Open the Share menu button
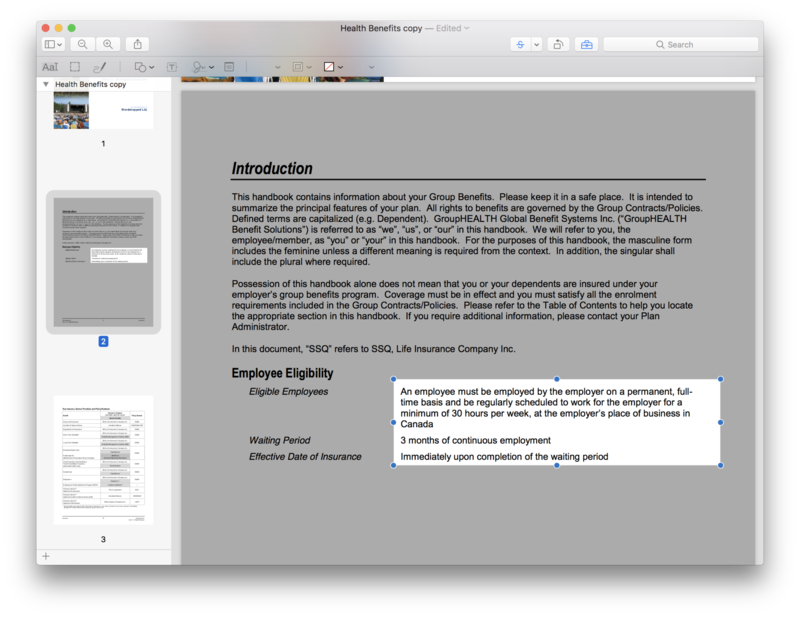The height and width of the screenshot is (617, 800). (x=138, y=44)
